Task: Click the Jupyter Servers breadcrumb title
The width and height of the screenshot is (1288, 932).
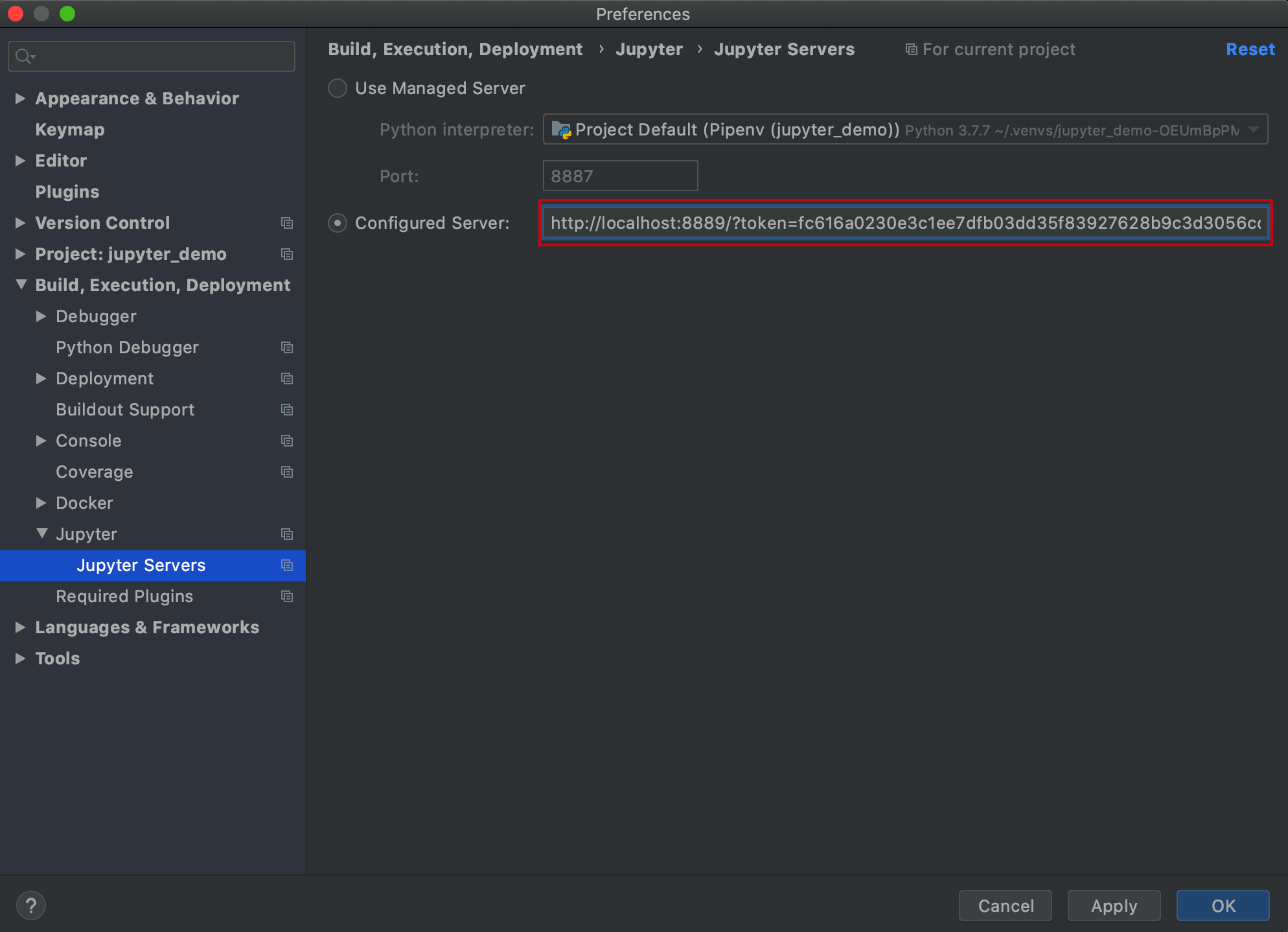Action: tap(784, 49)
